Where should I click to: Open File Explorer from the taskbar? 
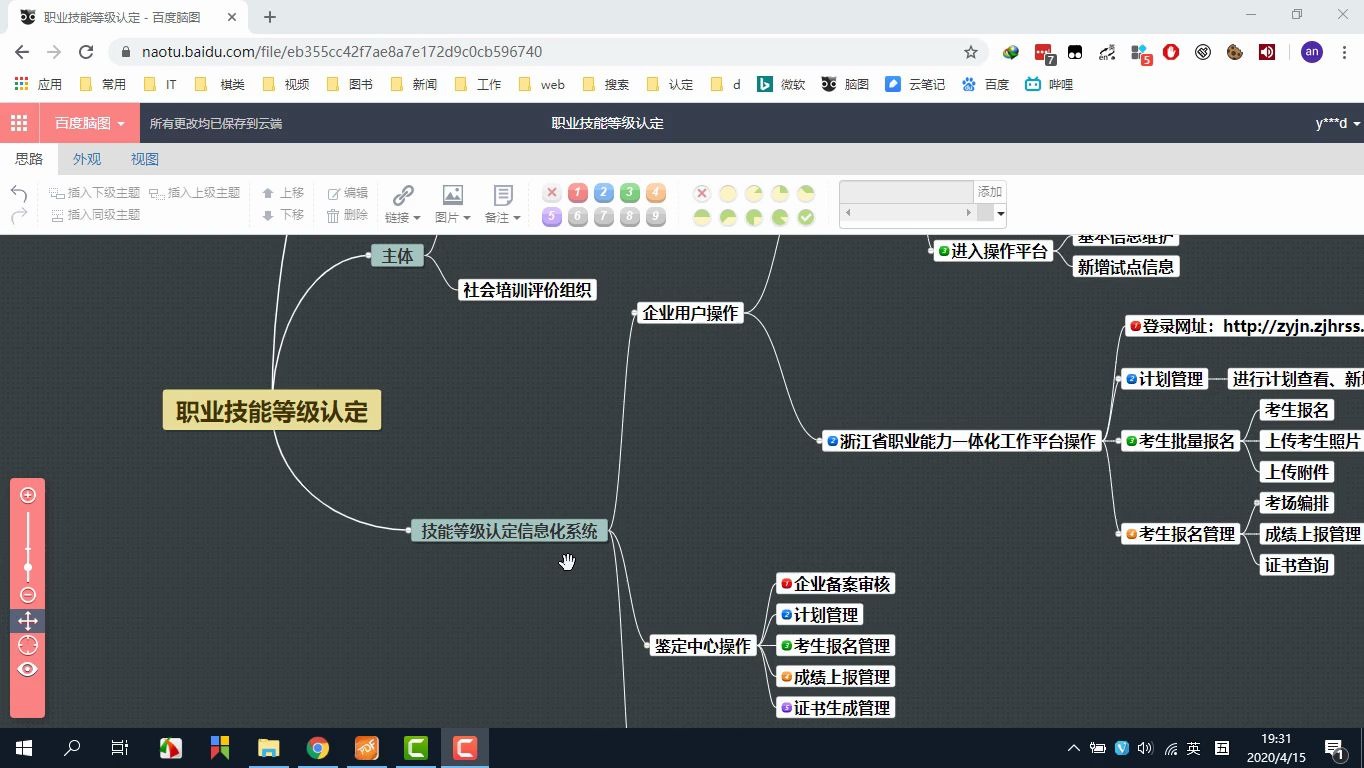(x=269, y=748)
